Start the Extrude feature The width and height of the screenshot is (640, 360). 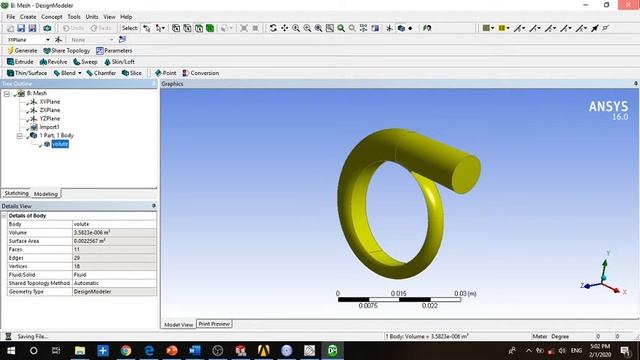(20, 62)
